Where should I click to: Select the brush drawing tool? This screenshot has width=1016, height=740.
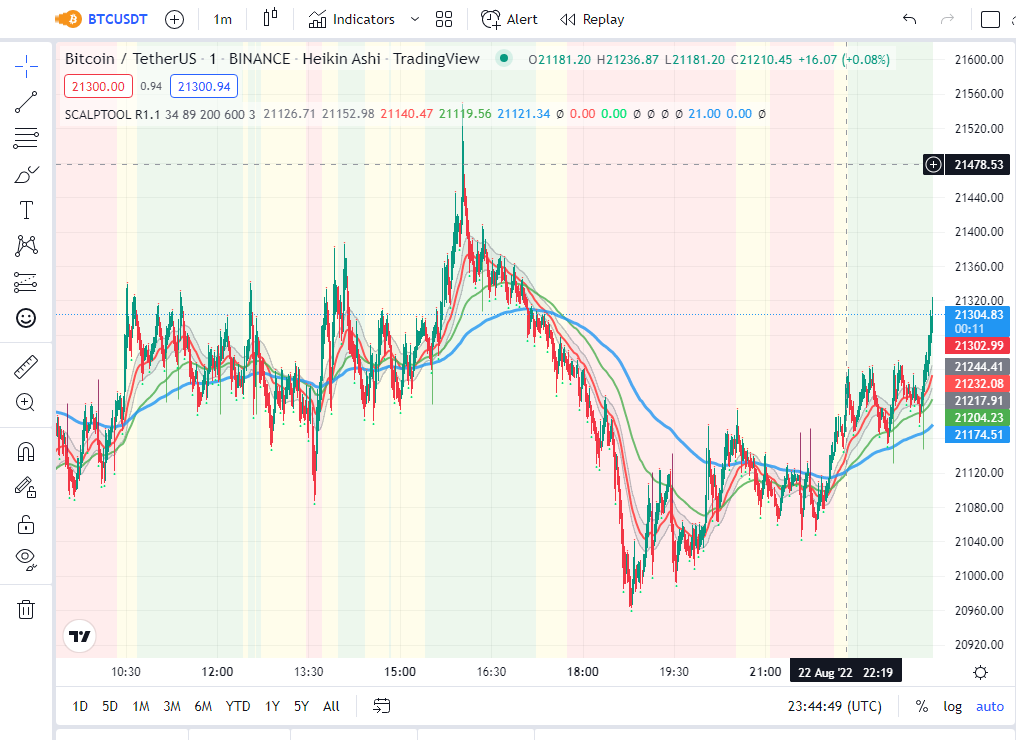[x=26, y=174]
